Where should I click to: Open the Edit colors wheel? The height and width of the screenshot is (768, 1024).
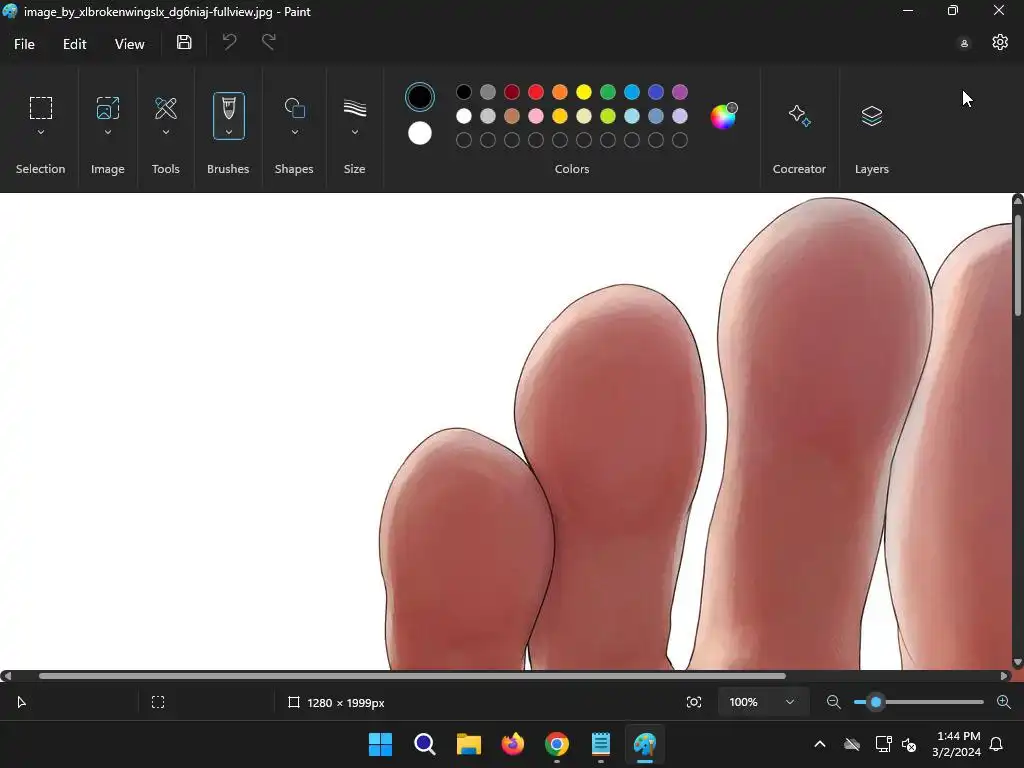(x=724, y=116)
